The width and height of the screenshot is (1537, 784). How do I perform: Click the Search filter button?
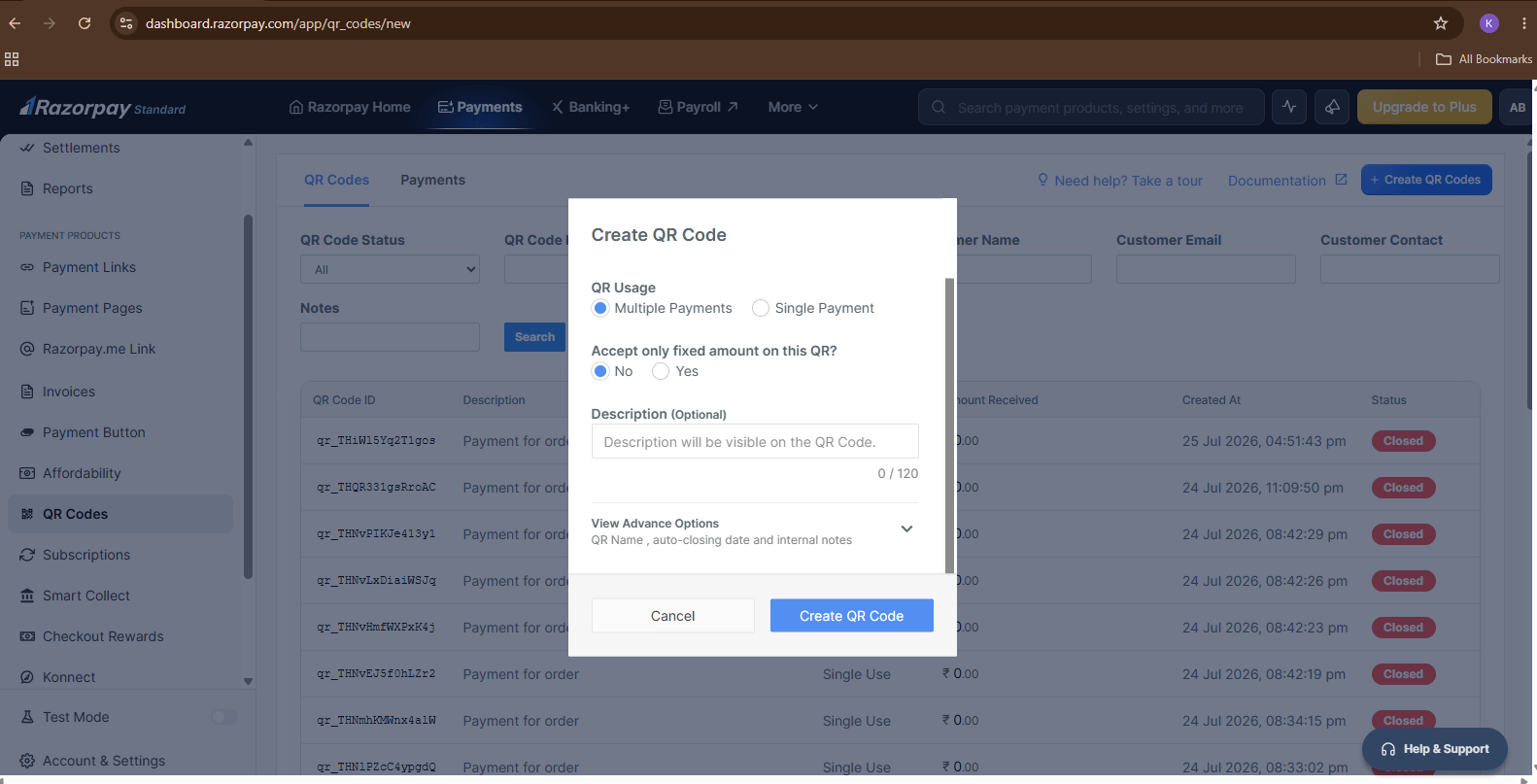pyautogui.click(x=534, y=337)
